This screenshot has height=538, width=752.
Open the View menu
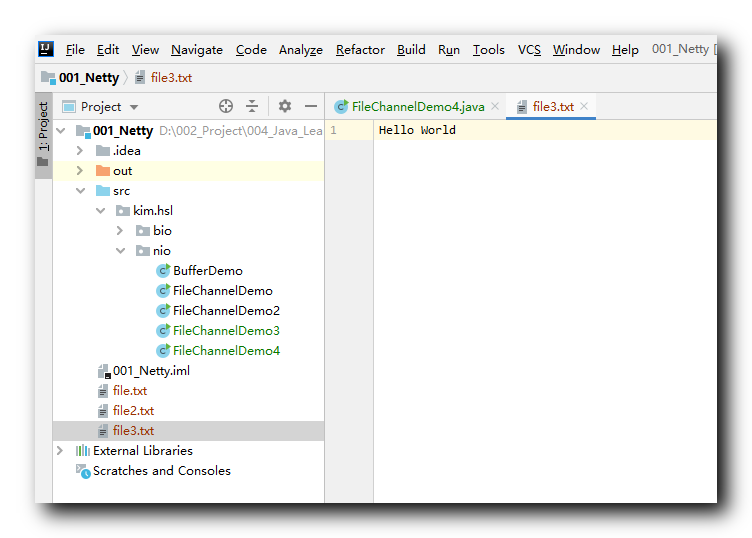coord(145,50)
